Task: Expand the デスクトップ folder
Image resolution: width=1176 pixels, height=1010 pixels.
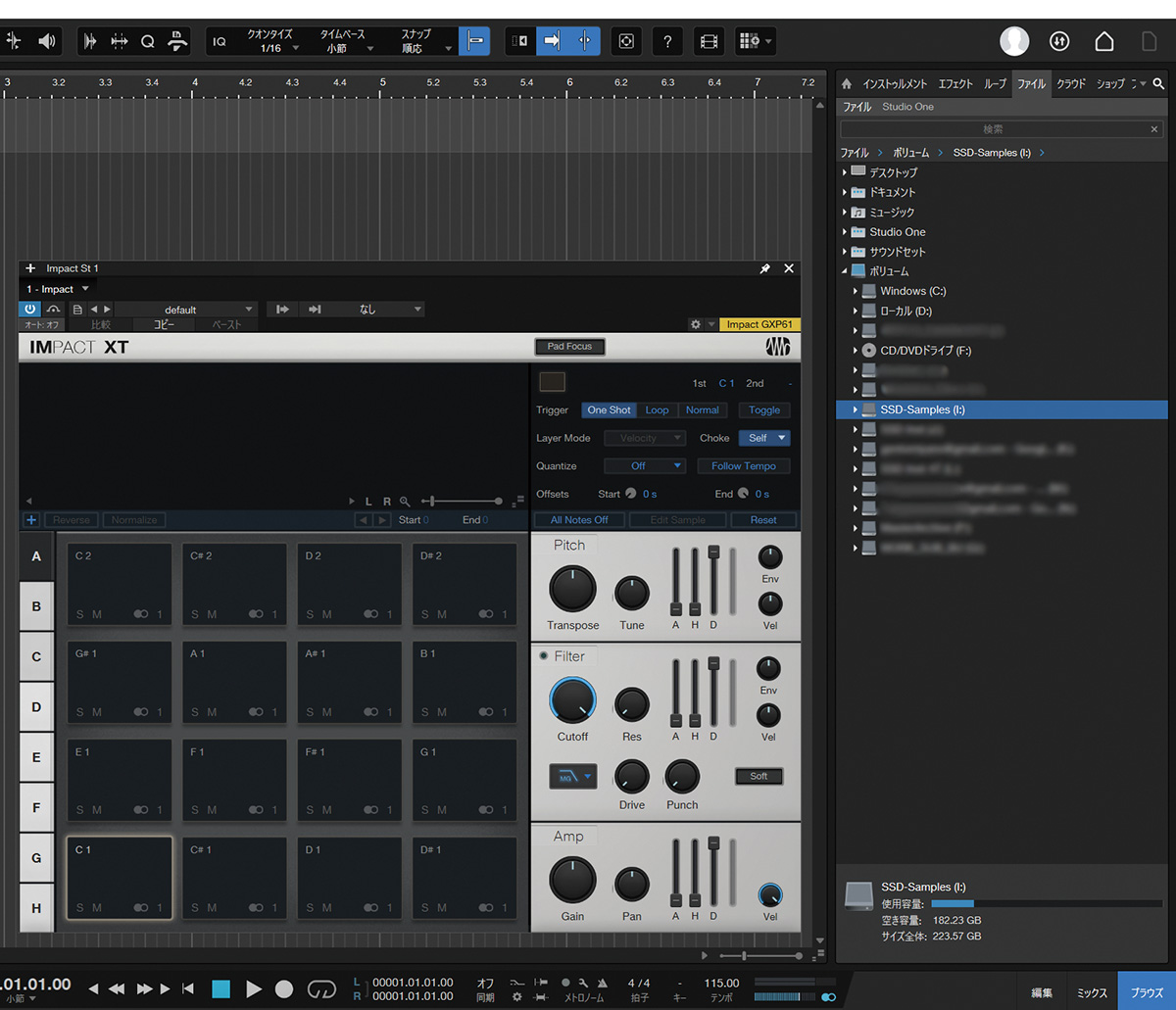Action: 845,172
